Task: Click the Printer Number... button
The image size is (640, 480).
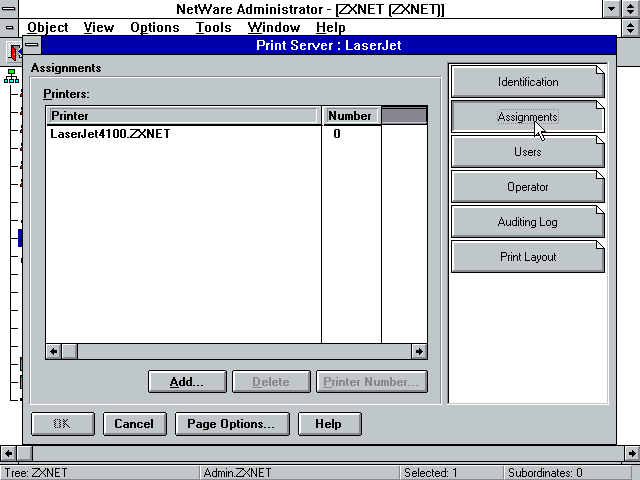Action: point(371,382)
